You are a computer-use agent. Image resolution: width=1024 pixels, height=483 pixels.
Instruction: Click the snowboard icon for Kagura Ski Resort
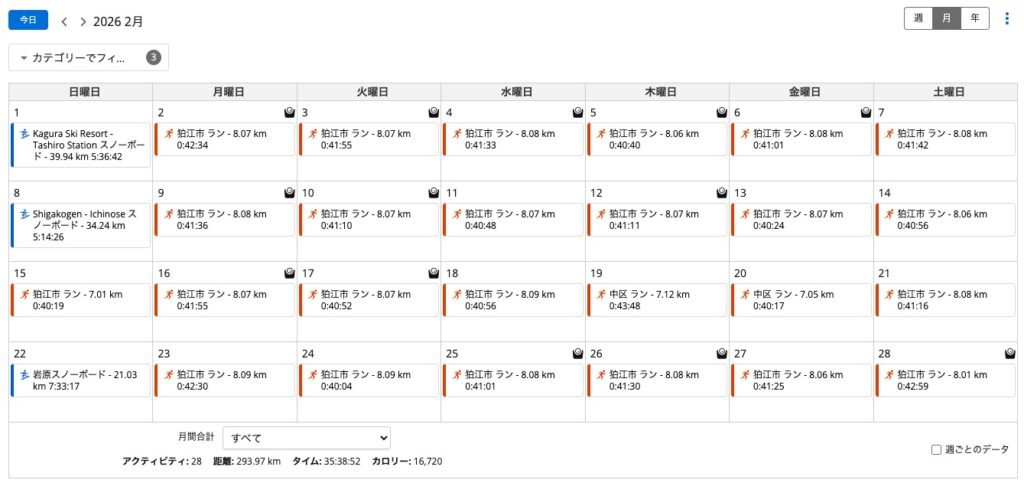click(24, 132)
